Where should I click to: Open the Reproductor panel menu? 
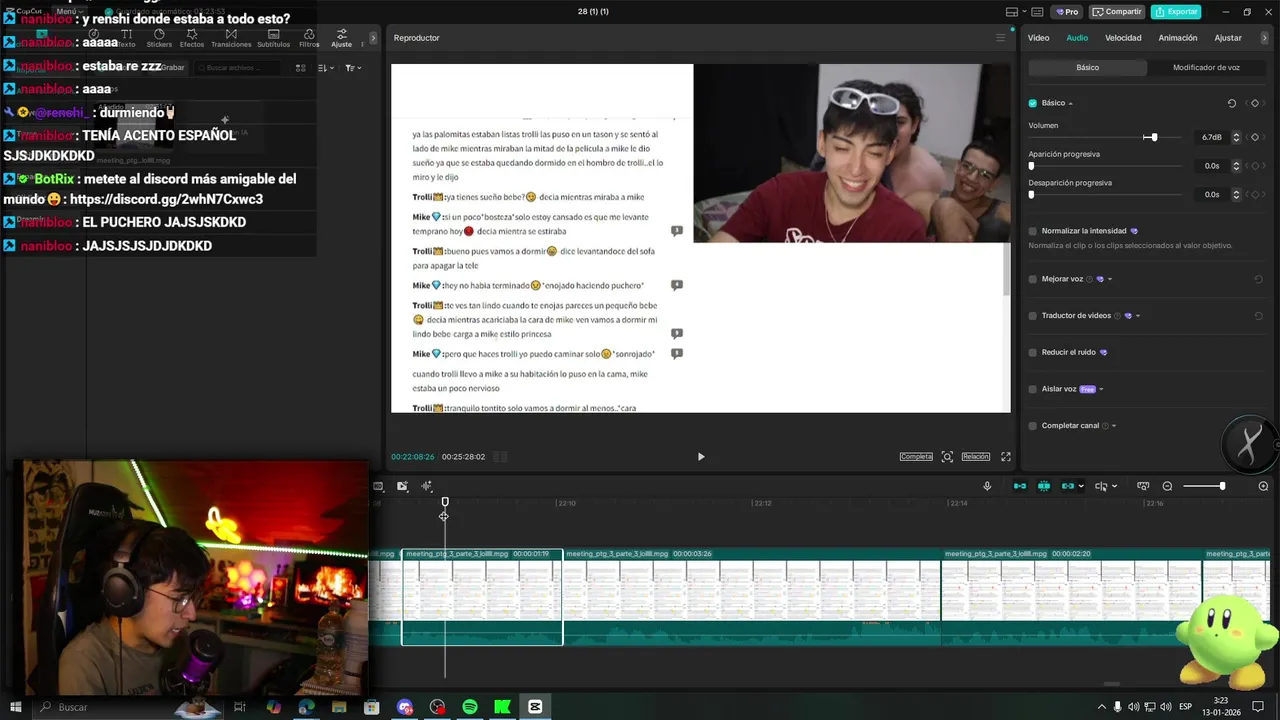[1000, 38]
